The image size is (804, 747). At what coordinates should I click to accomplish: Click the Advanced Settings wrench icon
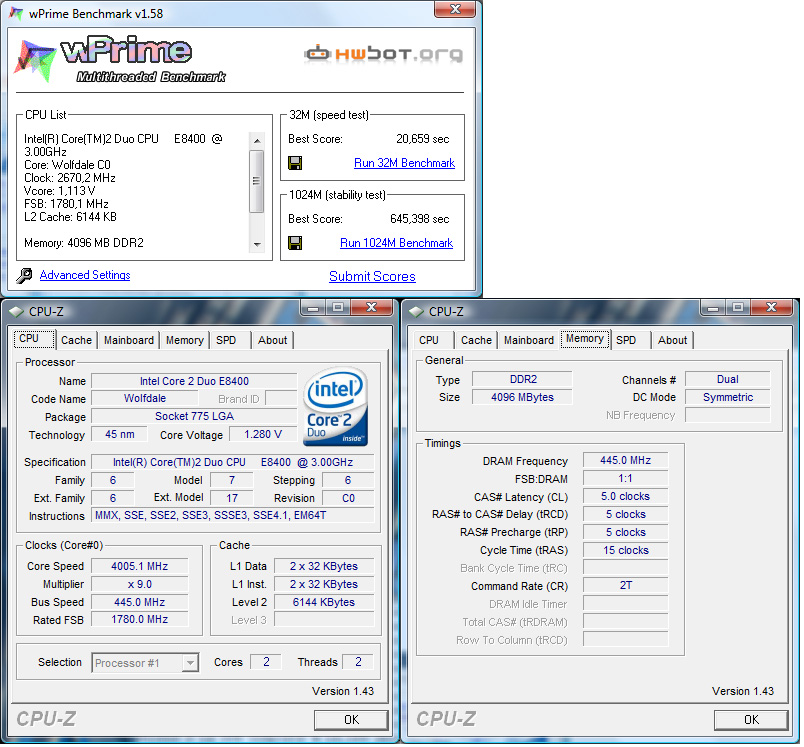point(24,275)
